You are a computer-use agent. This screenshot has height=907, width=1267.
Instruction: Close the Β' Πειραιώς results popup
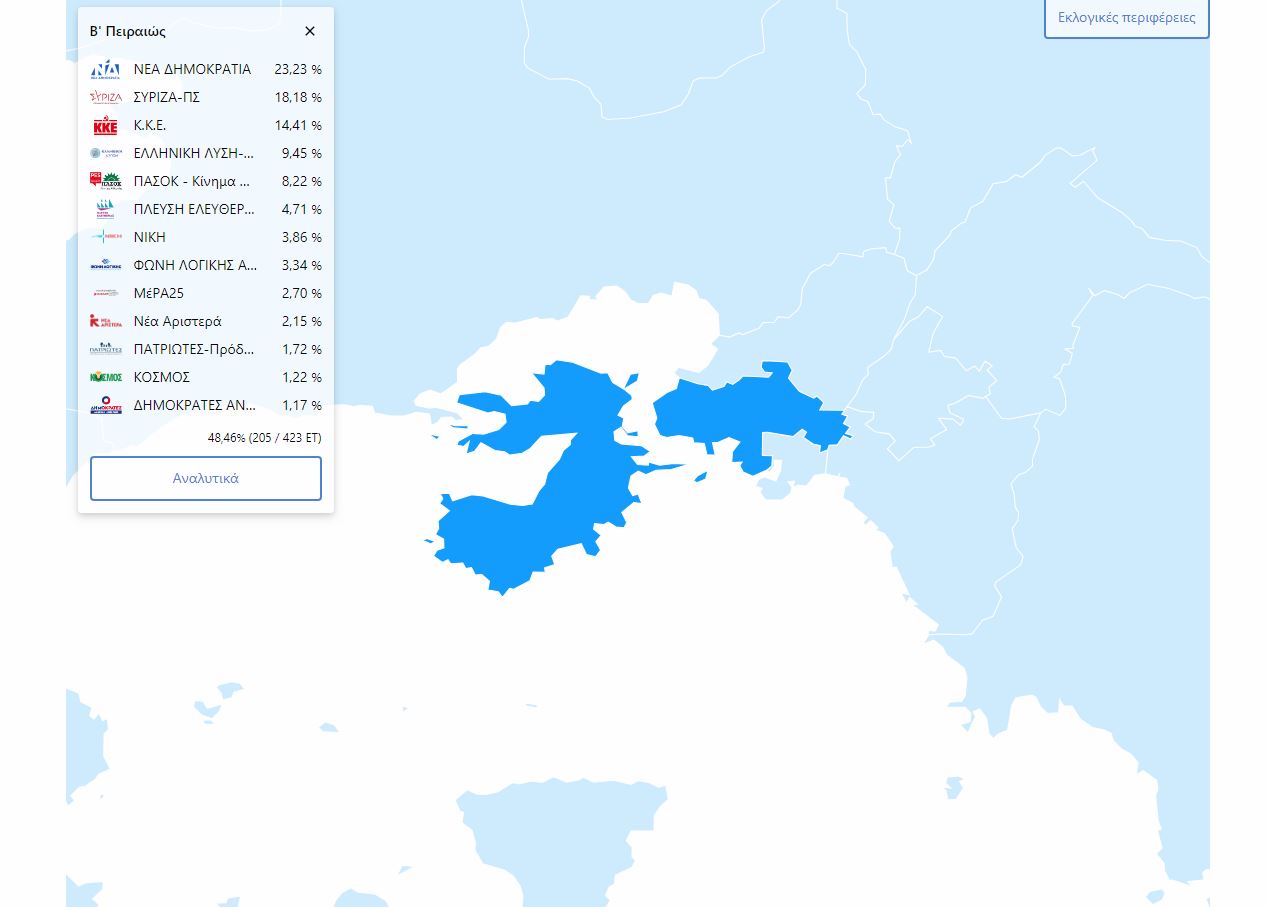click(310, 31)
